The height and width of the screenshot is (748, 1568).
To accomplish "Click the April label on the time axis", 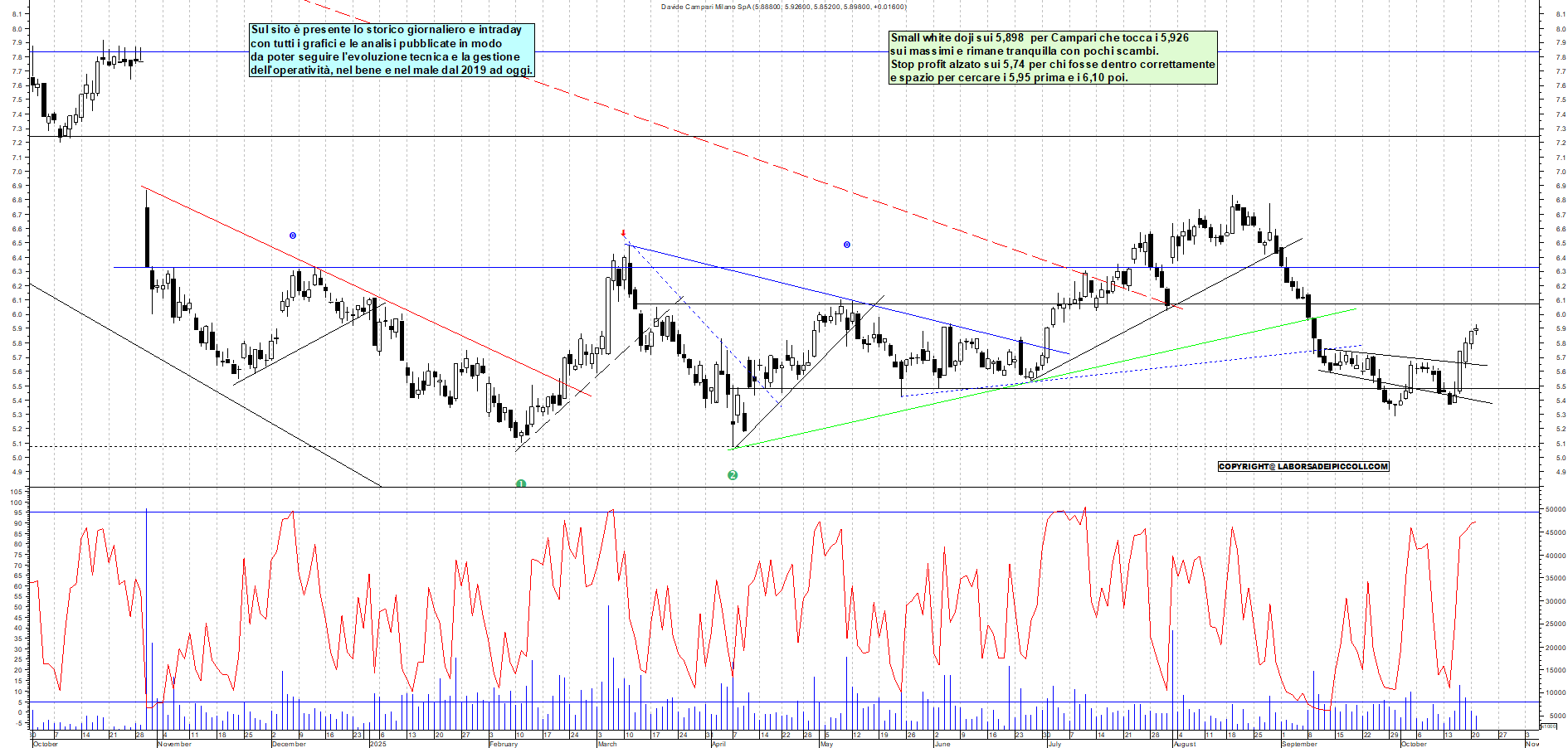I will pos(718,744).
